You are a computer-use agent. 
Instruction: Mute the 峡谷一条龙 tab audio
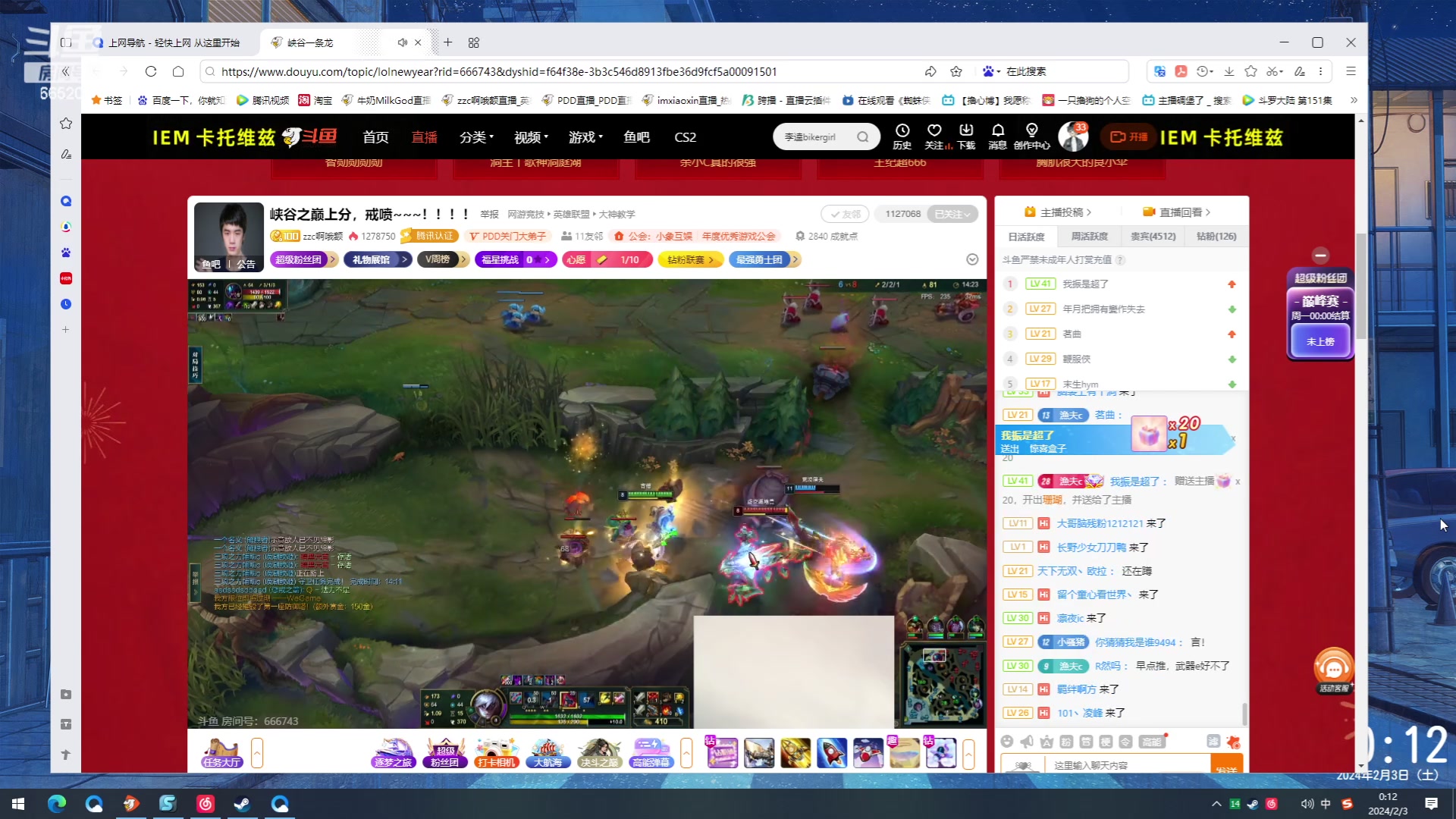[x=402, y=42]
